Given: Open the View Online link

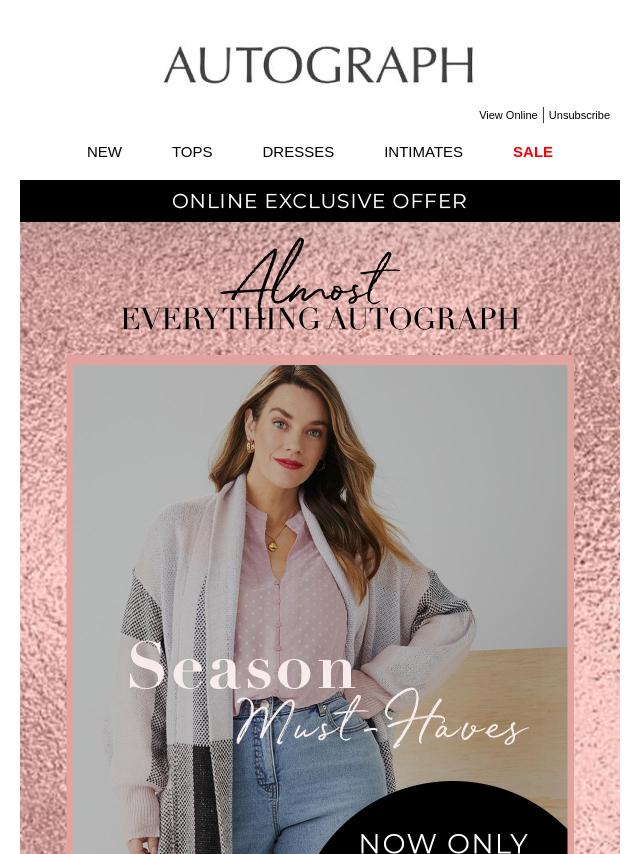Looking at the screenshot, I should click(x=508, y=115).
